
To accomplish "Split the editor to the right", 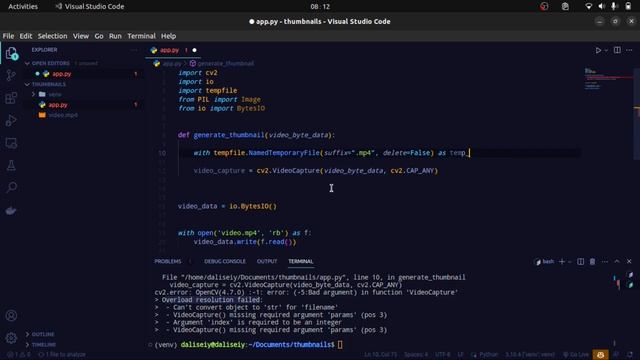I will [617, 50].
